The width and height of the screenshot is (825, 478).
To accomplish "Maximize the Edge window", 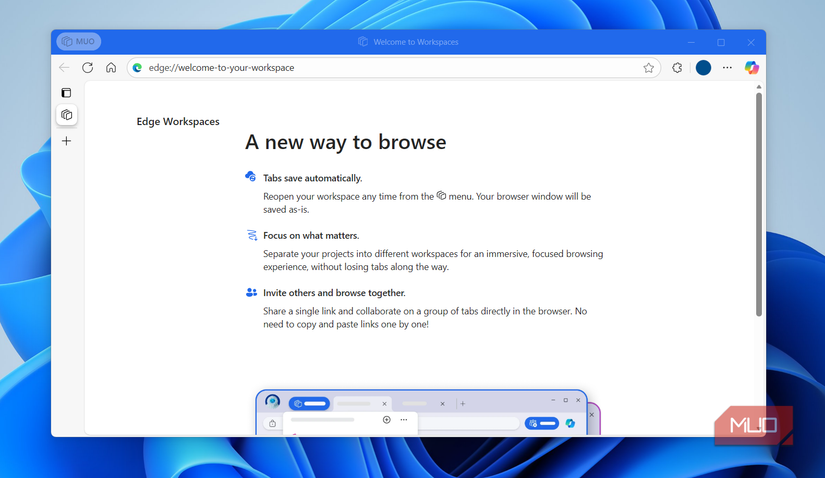I will (721, 42).
